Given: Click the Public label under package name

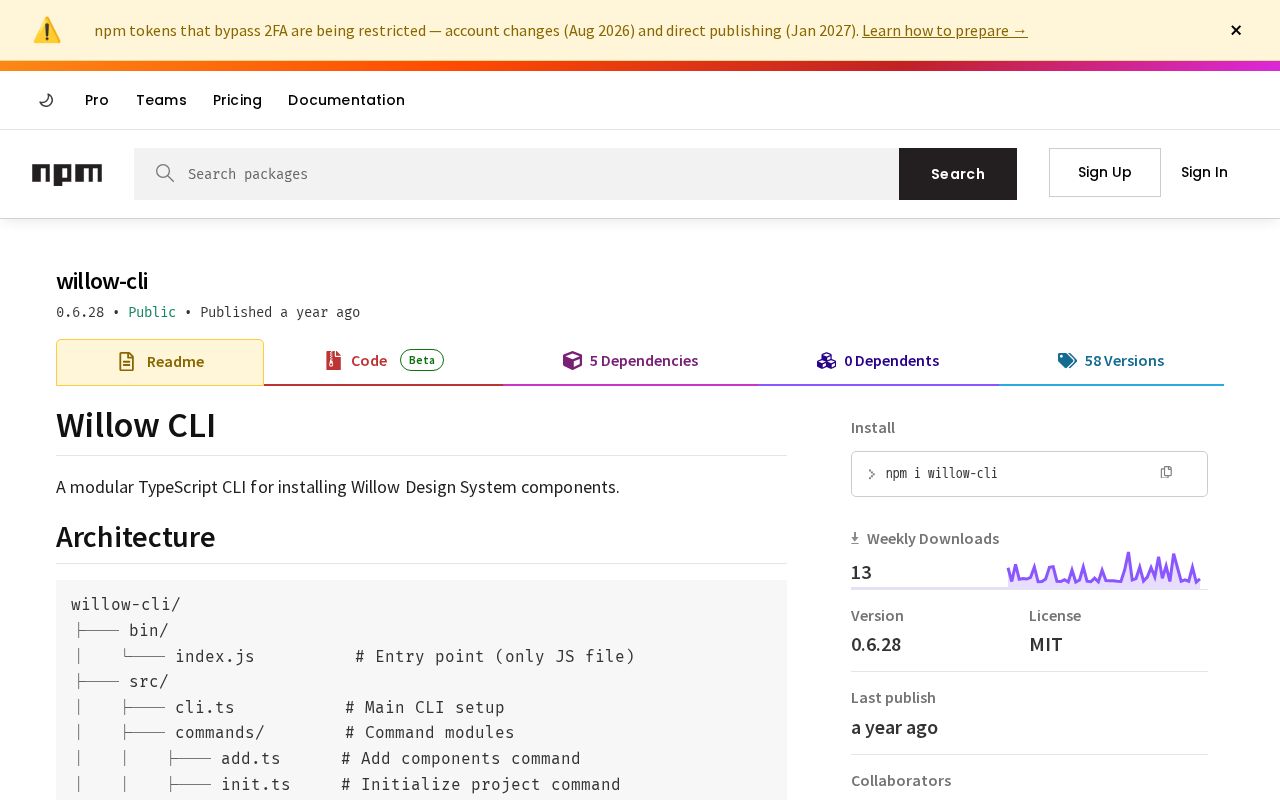Looking at the screenshot, I should tap(152, 312).
